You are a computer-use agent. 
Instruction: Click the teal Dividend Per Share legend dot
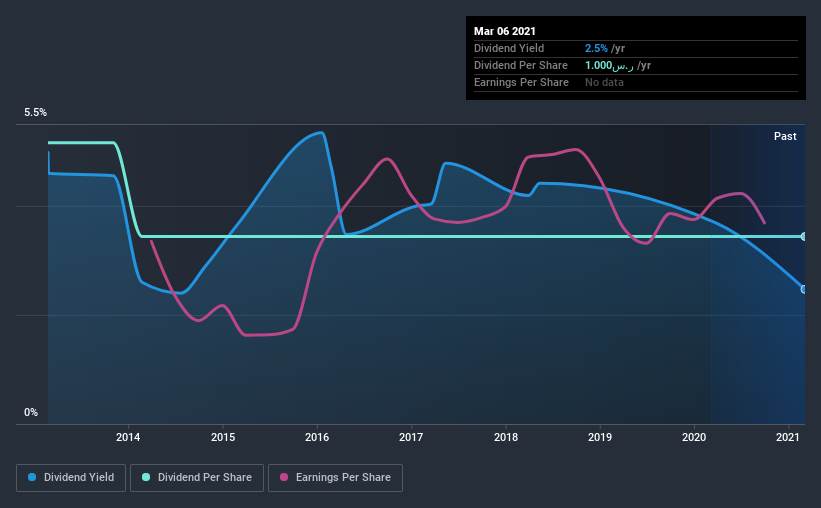146,477
